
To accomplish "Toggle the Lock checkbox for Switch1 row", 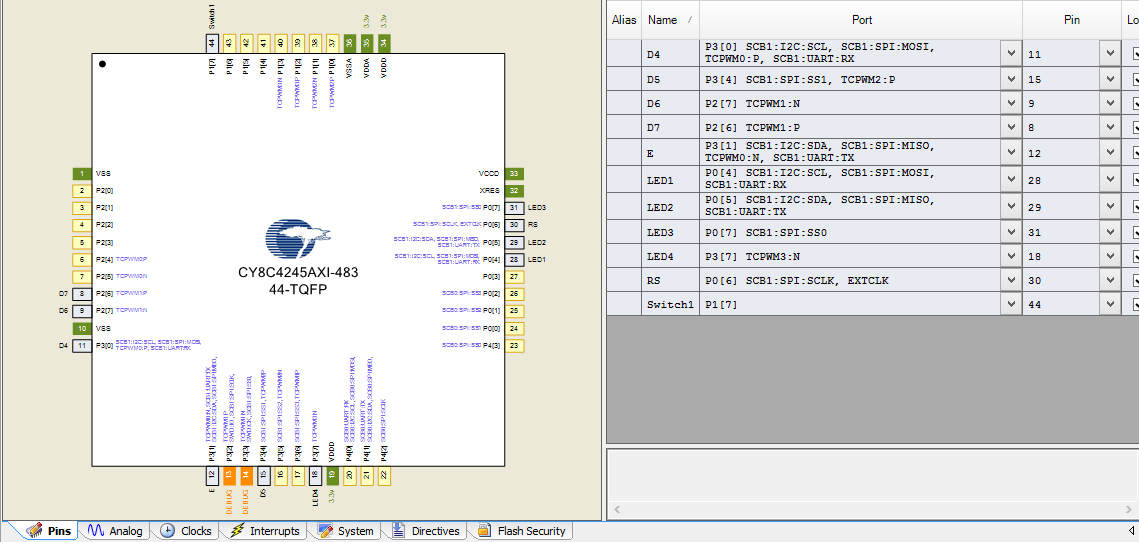I will [1135, 304].
